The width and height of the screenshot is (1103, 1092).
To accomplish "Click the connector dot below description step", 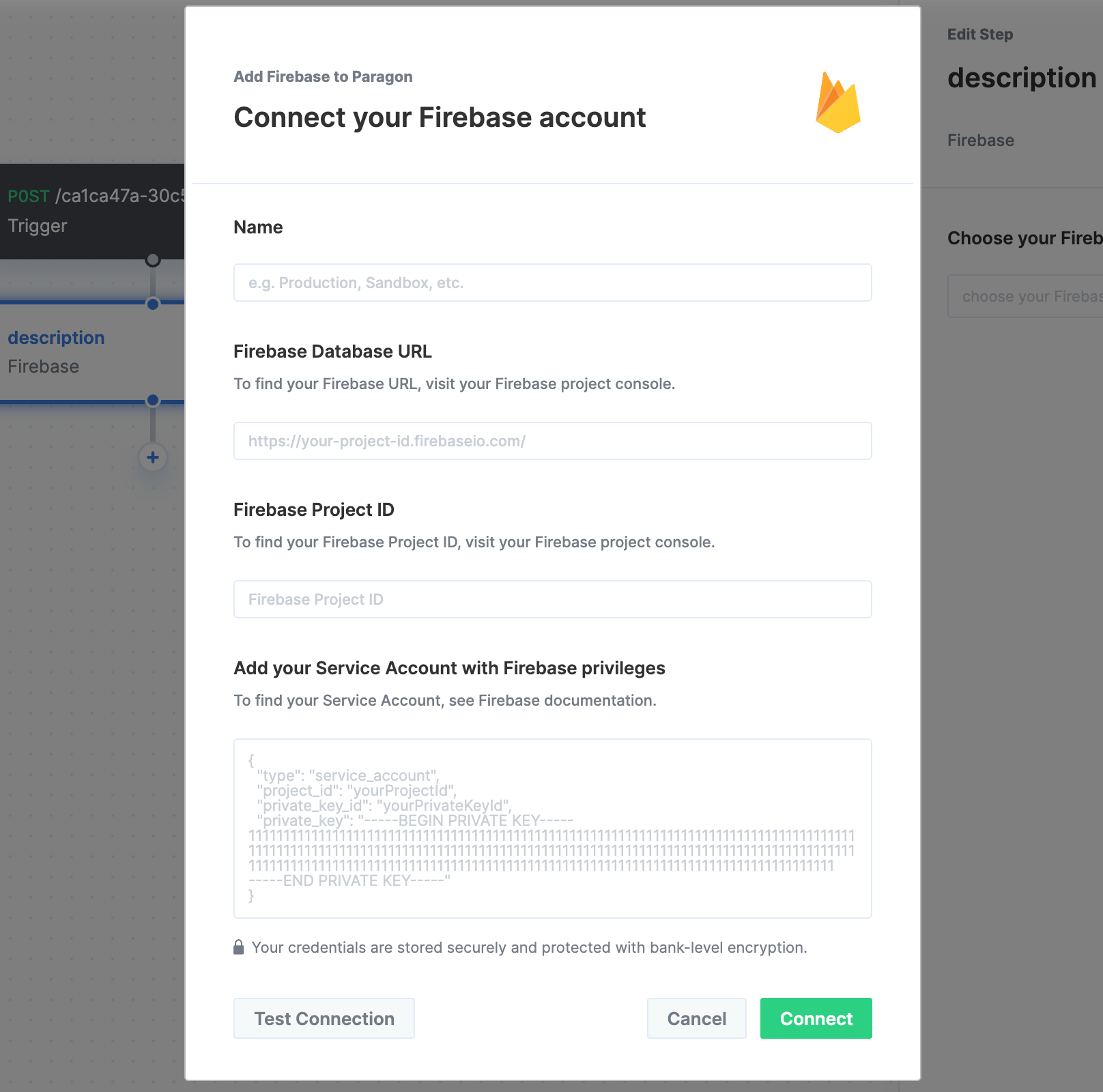I will pyautogui.click(x=153, y=401).
